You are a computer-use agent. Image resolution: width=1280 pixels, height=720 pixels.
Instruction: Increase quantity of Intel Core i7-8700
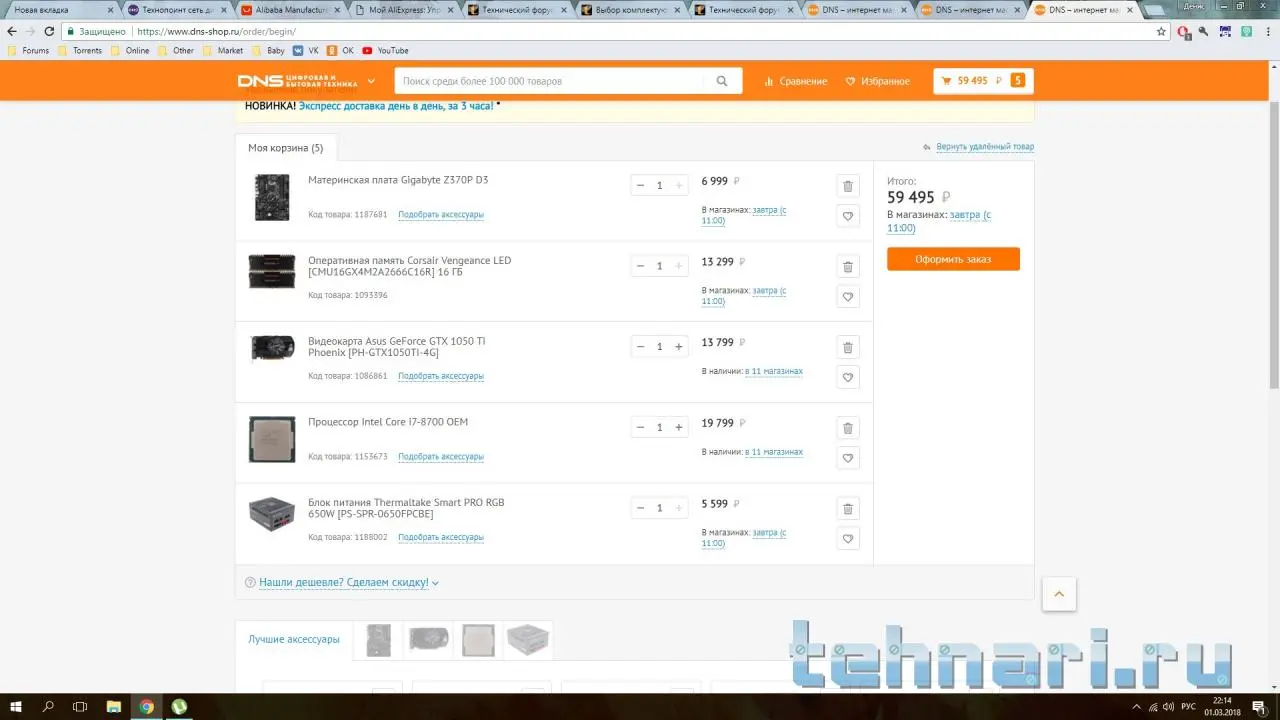(x=679, y=428)
